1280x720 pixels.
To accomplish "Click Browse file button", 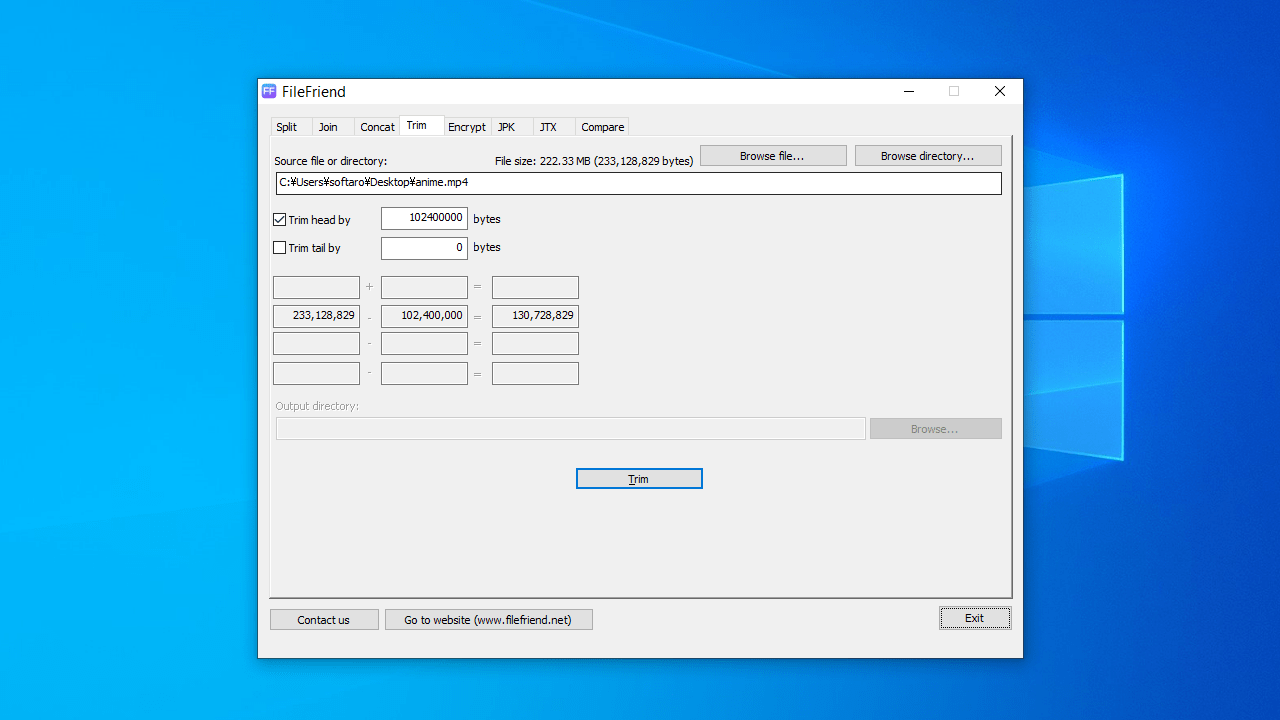I will (x=773, y=156).
